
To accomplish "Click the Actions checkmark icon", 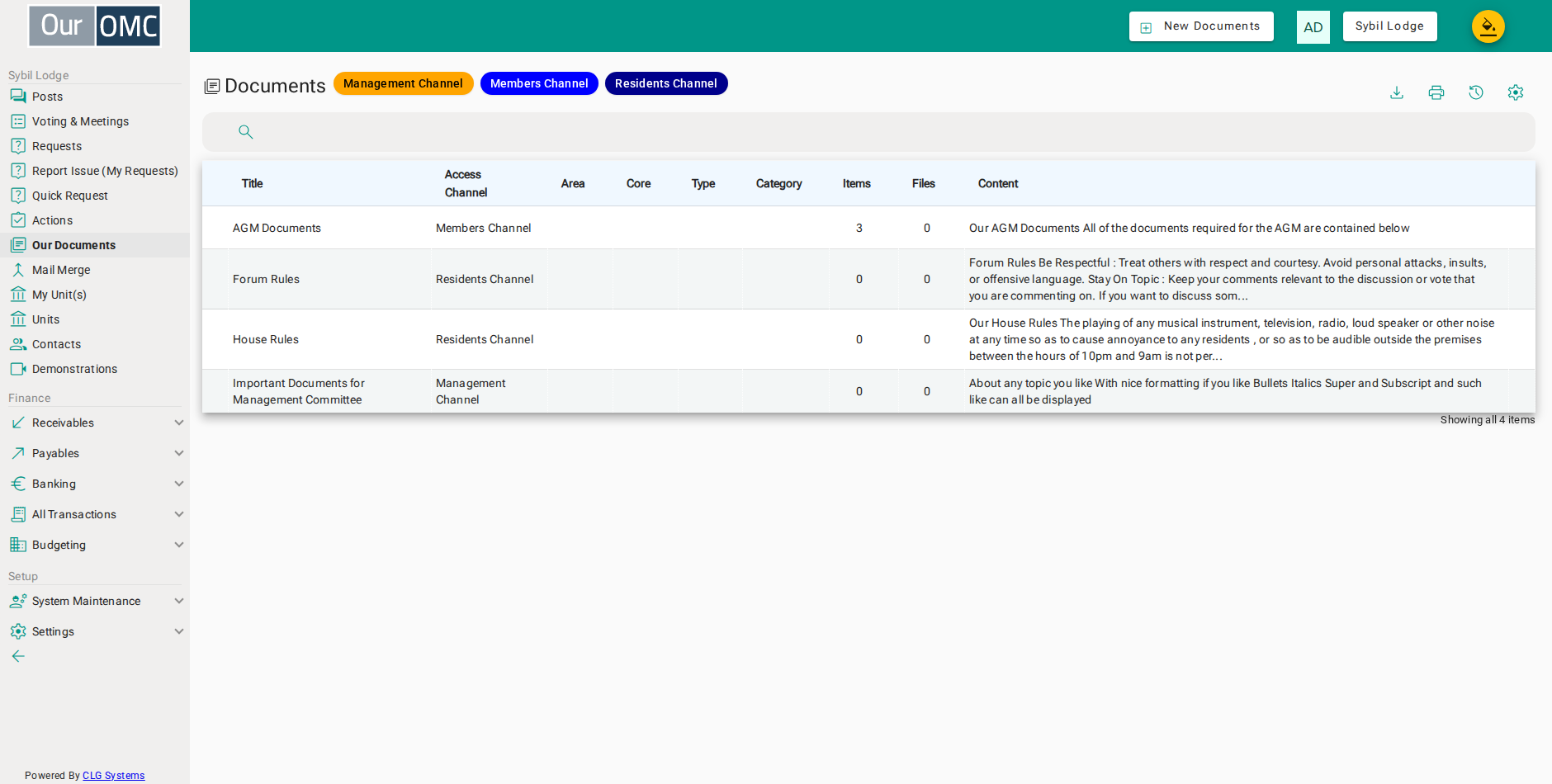I will click(18, 220).
